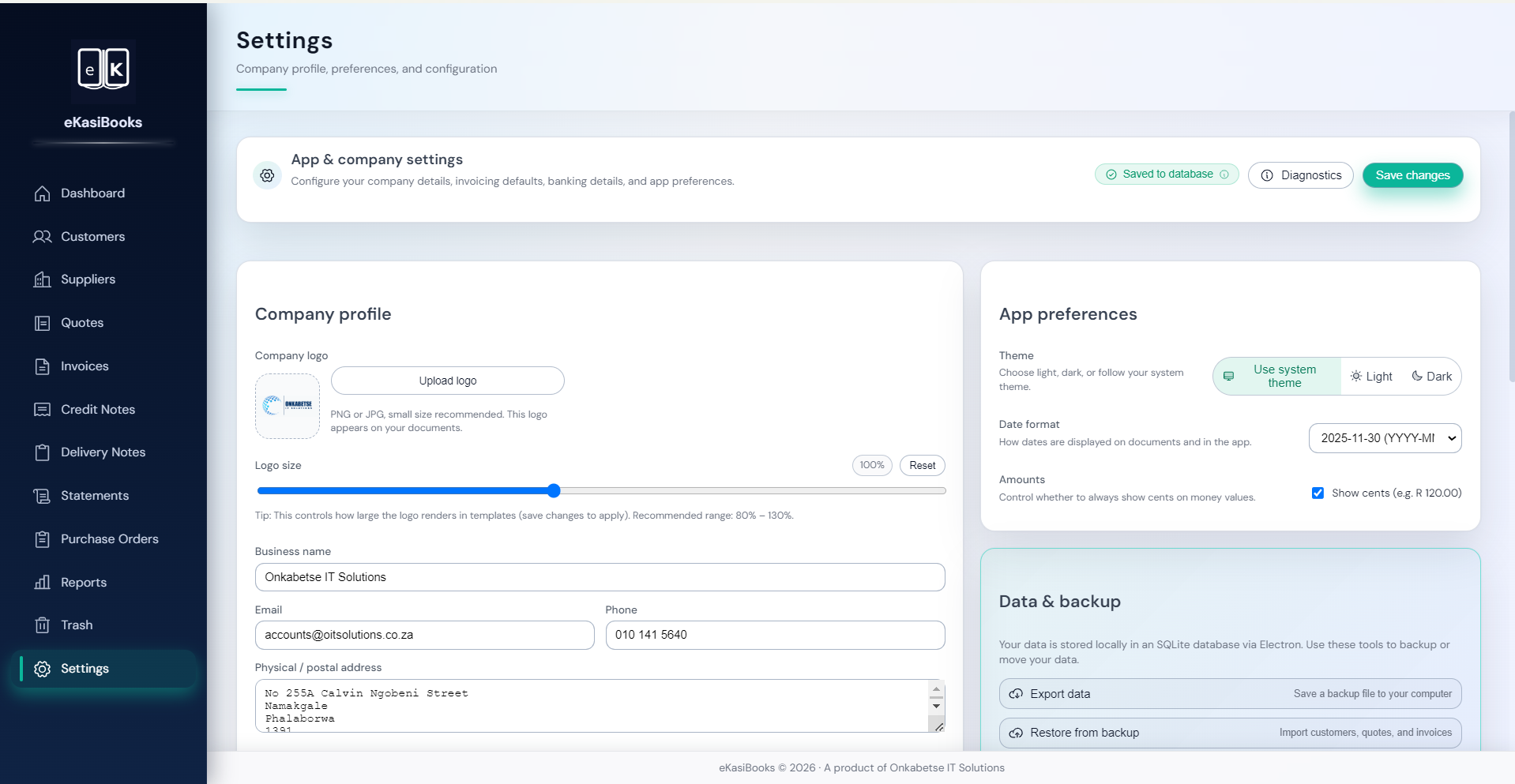1515x784 pixels.
Task: Select the Quotes icon in the sidebar
Action: click(x=43, y=322)
